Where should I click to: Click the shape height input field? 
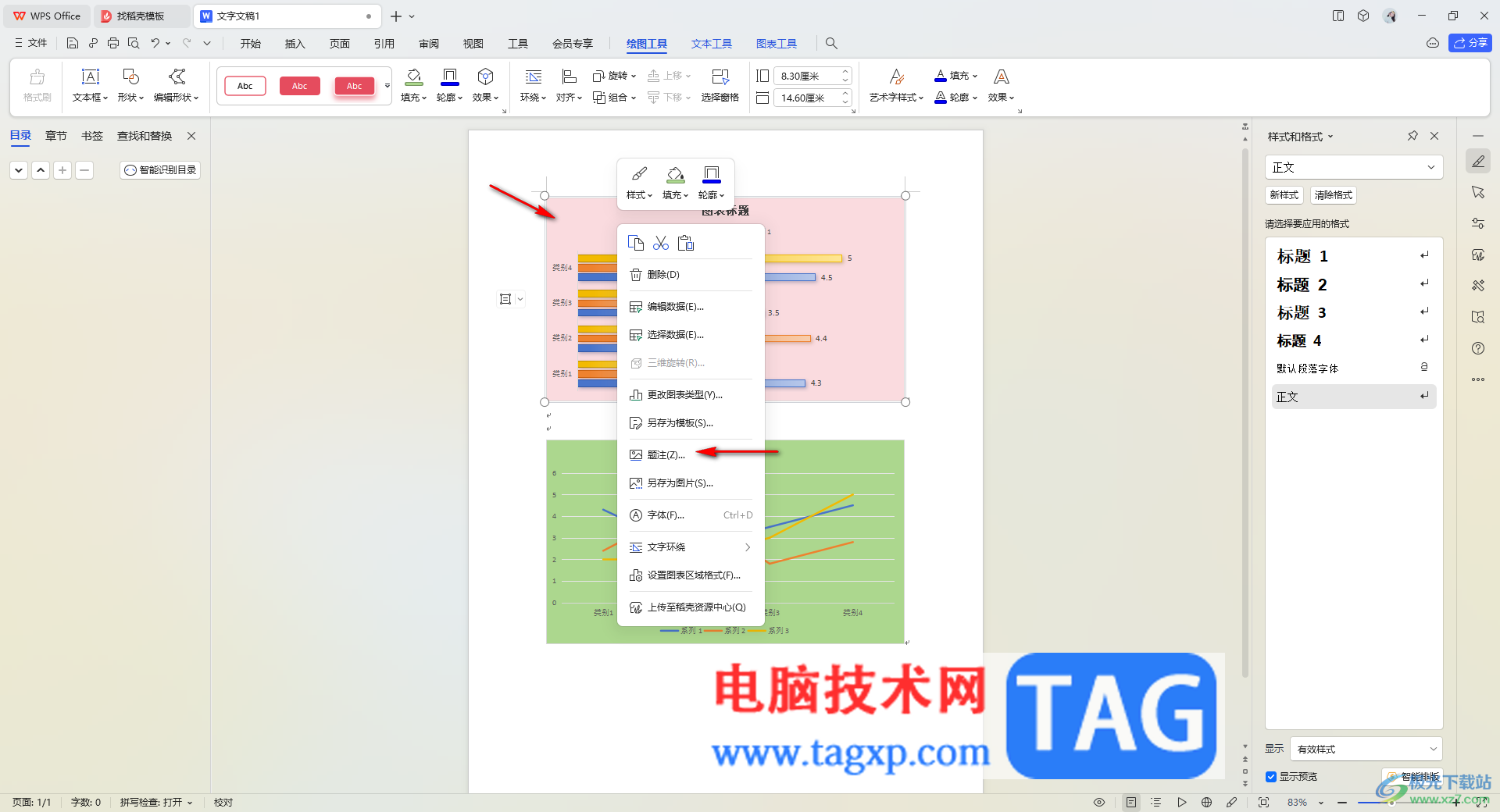click(x=806, y=76)
